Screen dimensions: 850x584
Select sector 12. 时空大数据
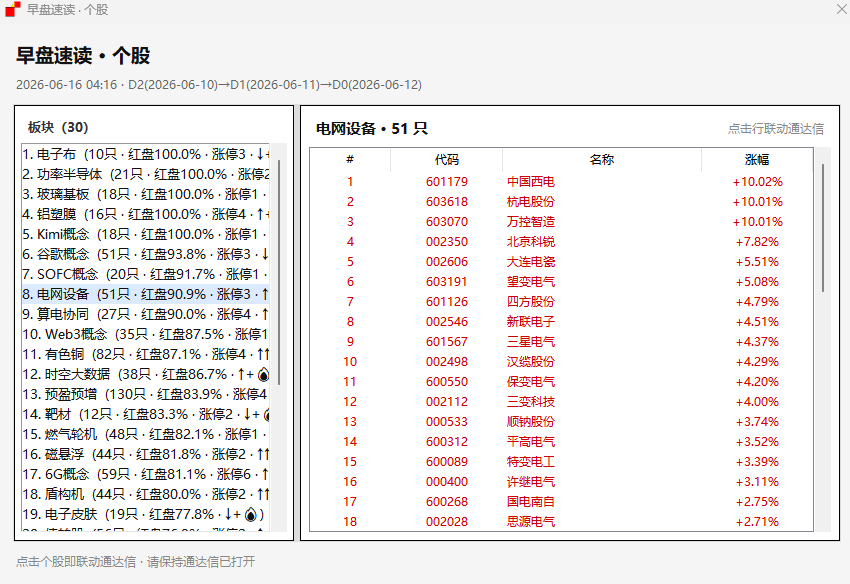145,375
